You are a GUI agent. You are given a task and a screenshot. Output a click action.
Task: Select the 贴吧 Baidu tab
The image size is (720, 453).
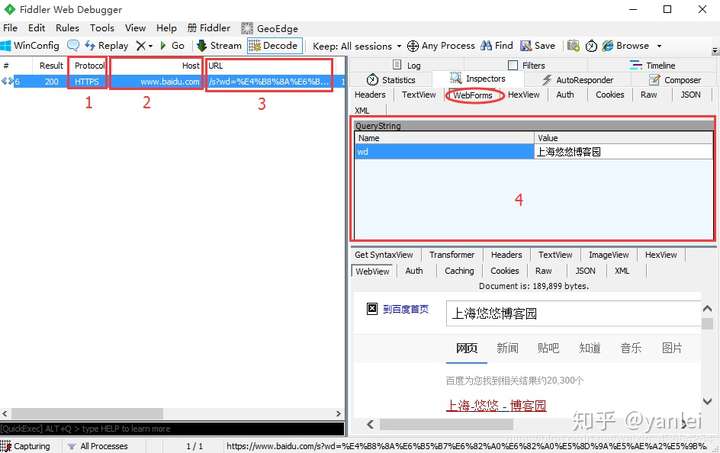[548, 348]
